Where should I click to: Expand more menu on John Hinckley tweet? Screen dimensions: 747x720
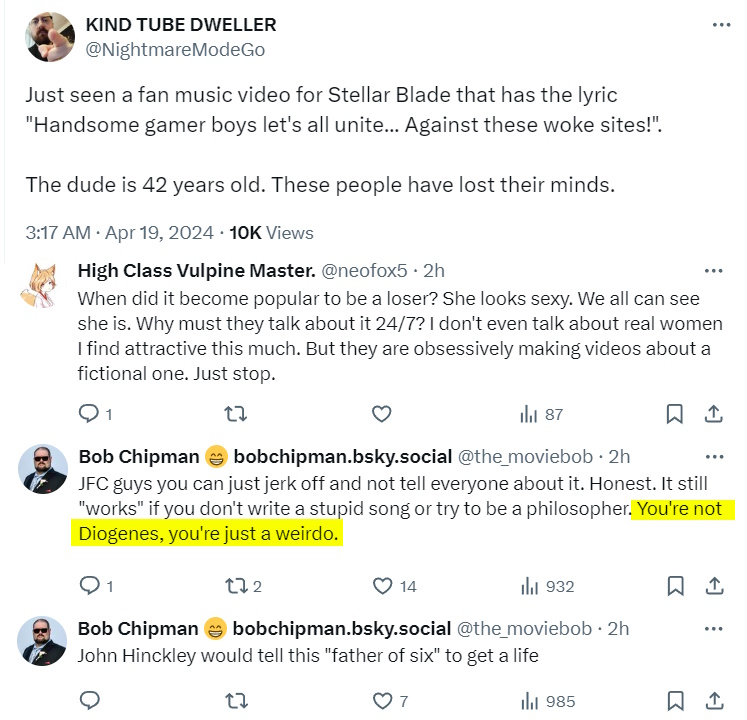pos(714,629)
